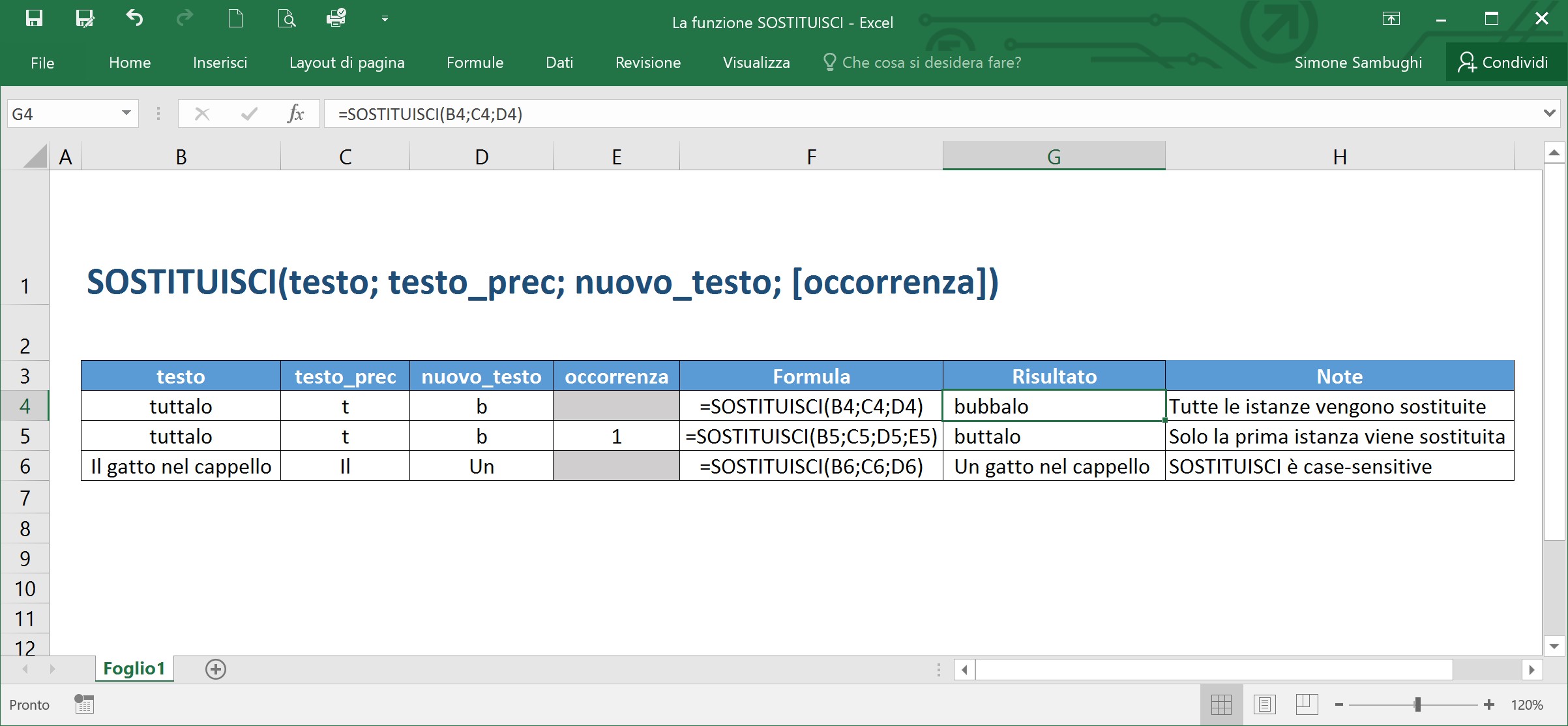Click the Enter checkmark formula bar icon
The height and width of the screenshot is (726, 1568).
pos(249,114)
